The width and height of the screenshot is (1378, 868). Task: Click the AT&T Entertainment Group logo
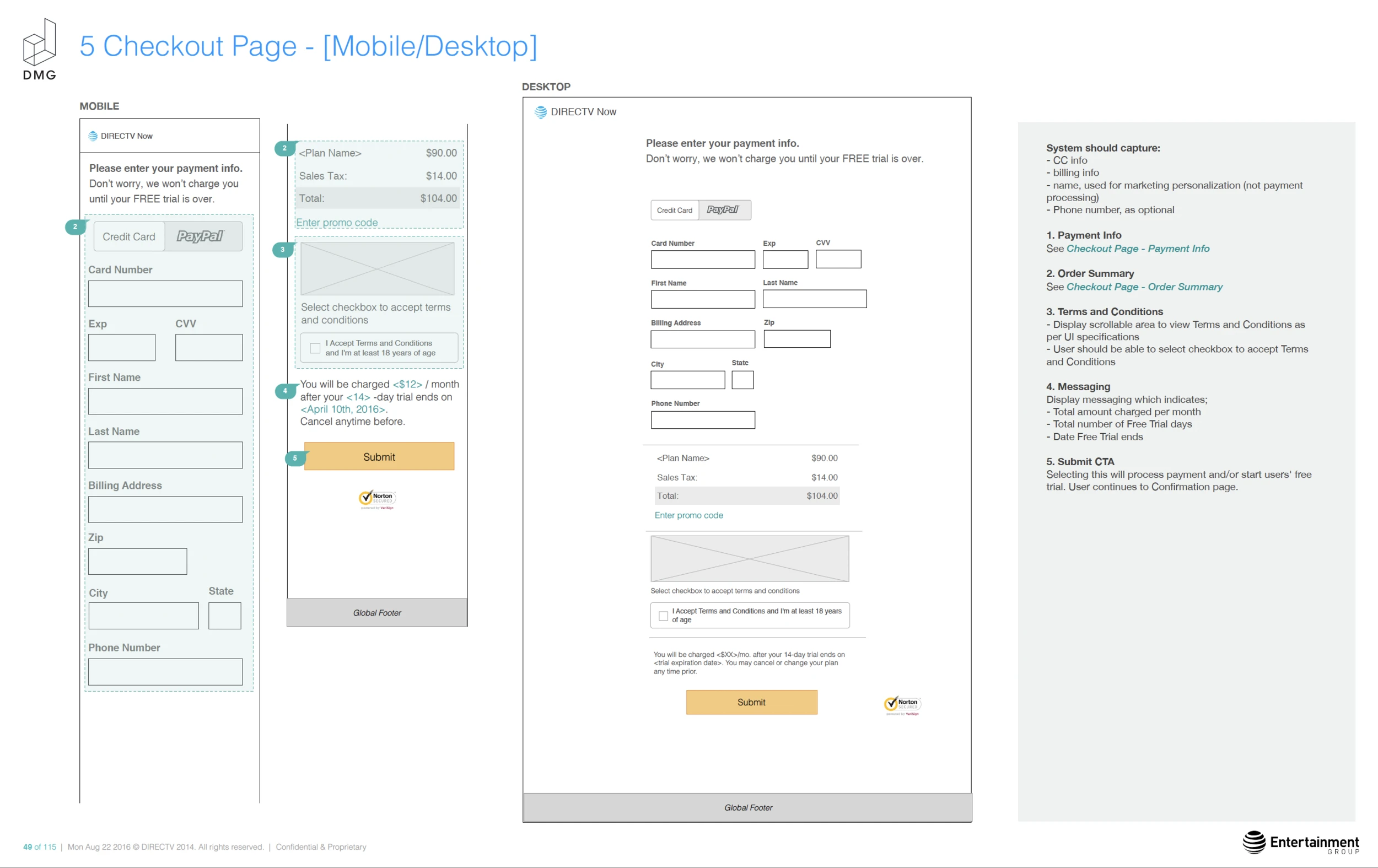[x=1301, y=842]
